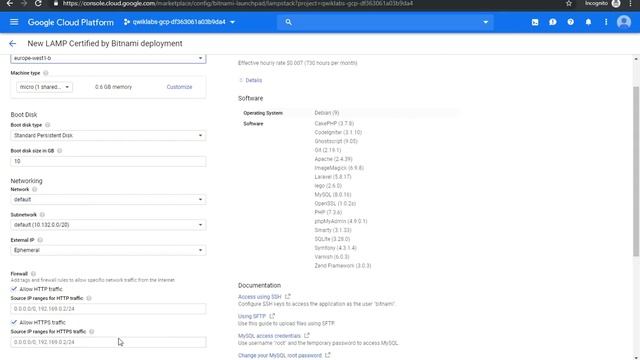
Task: Reload the page in browser
Action: pos(38,4)
